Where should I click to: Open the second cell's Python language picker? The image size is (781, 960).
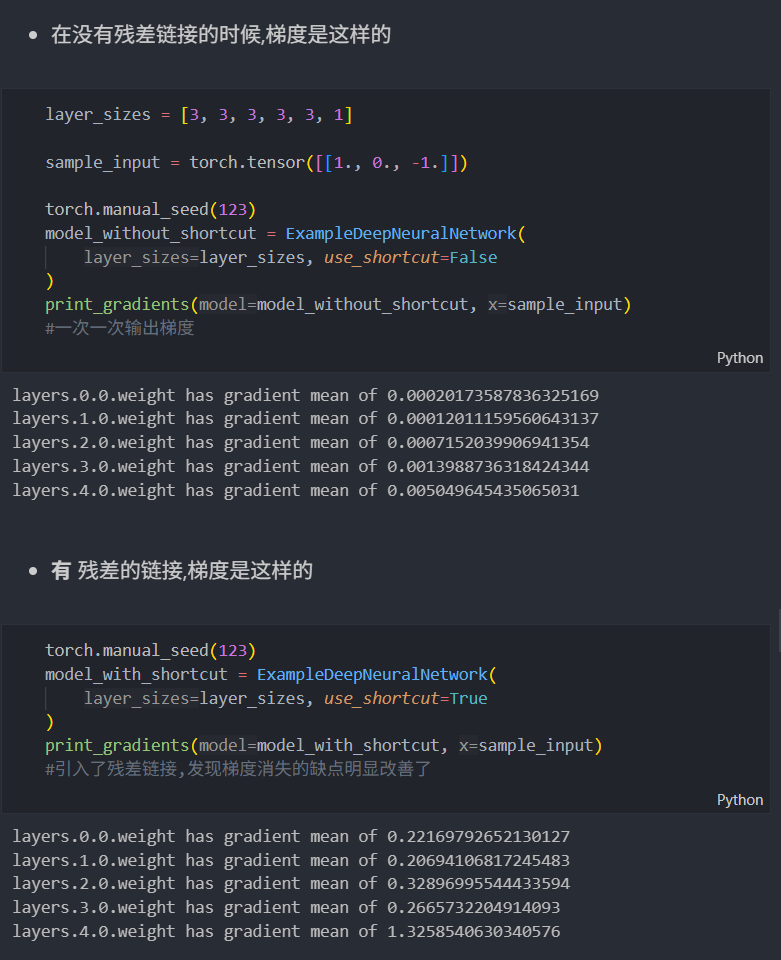tap(739, 800)
